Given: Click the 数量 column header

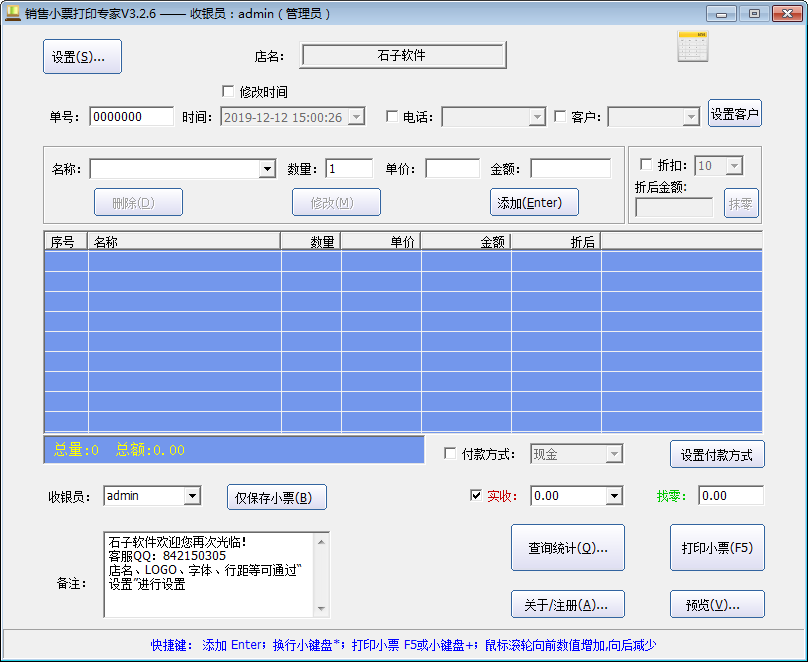Looking at the screenshot, I should [311, 242].
